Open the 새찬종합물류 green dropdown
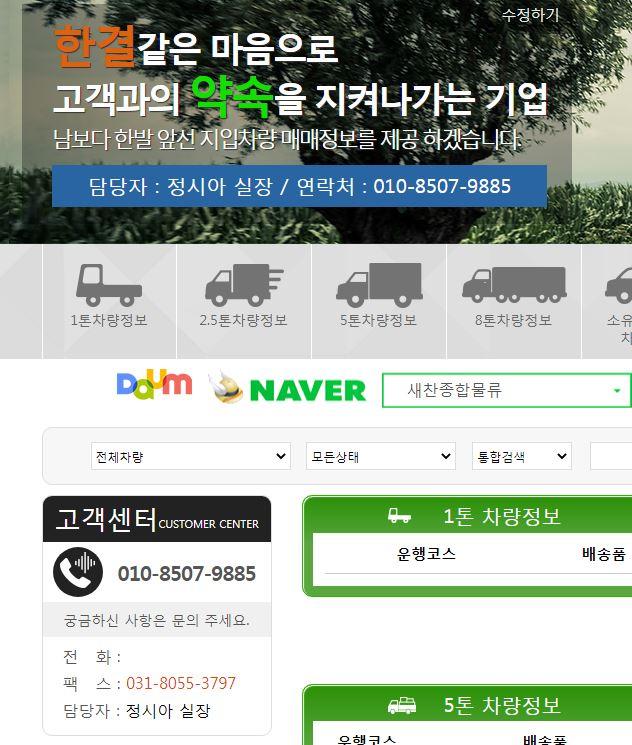 [x=507, y=391]
